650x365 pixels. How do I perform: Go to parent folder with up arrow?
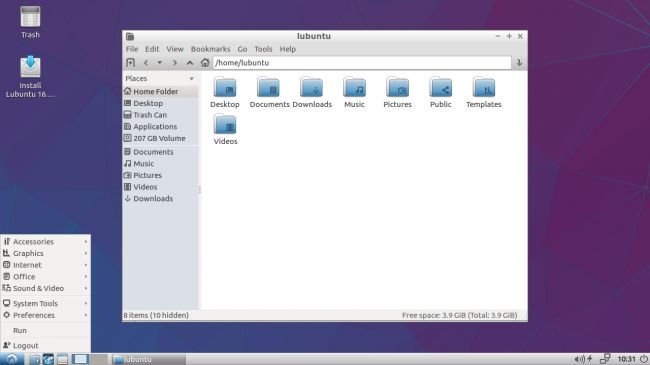point(190,63)
